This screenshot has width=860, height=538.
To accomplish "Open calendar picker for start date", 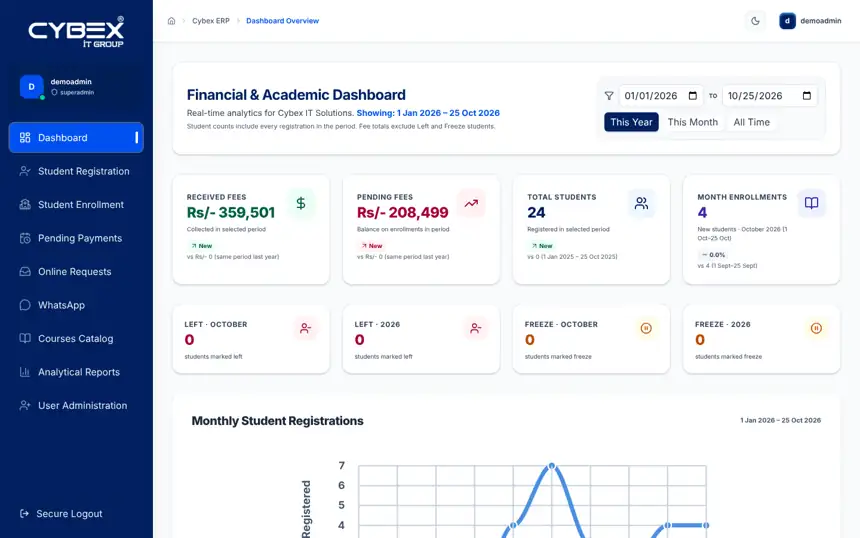I will click(x=693, y=96).
